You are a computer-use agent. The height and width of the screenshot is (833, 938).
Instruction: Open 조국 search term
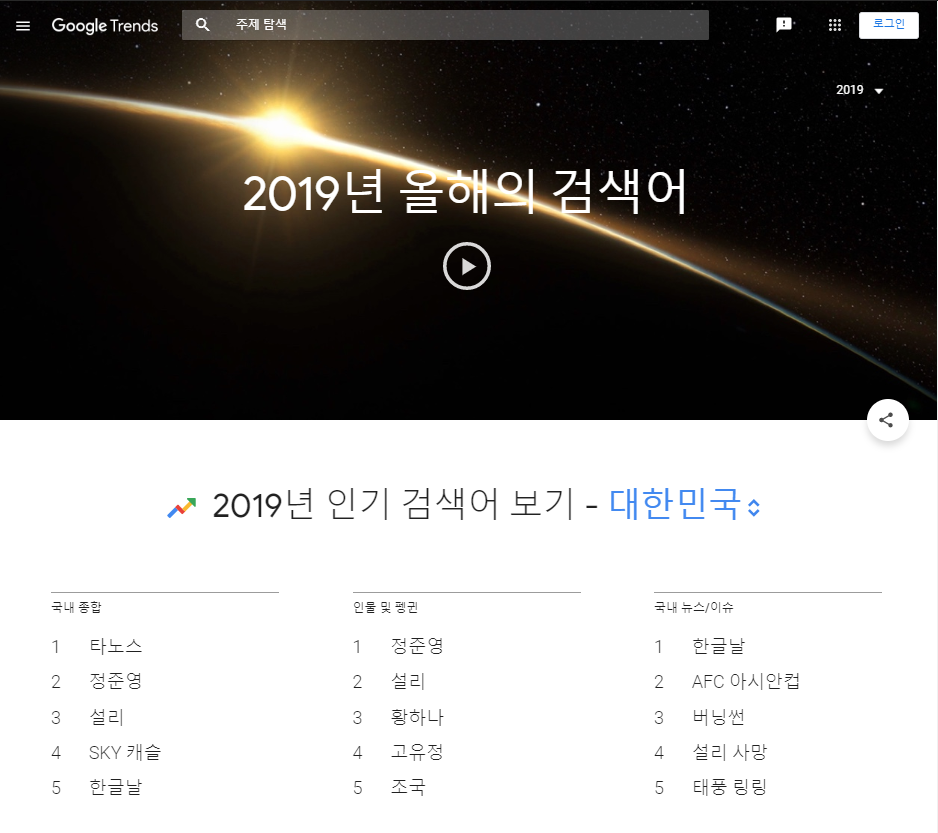[x=408, y=788]
